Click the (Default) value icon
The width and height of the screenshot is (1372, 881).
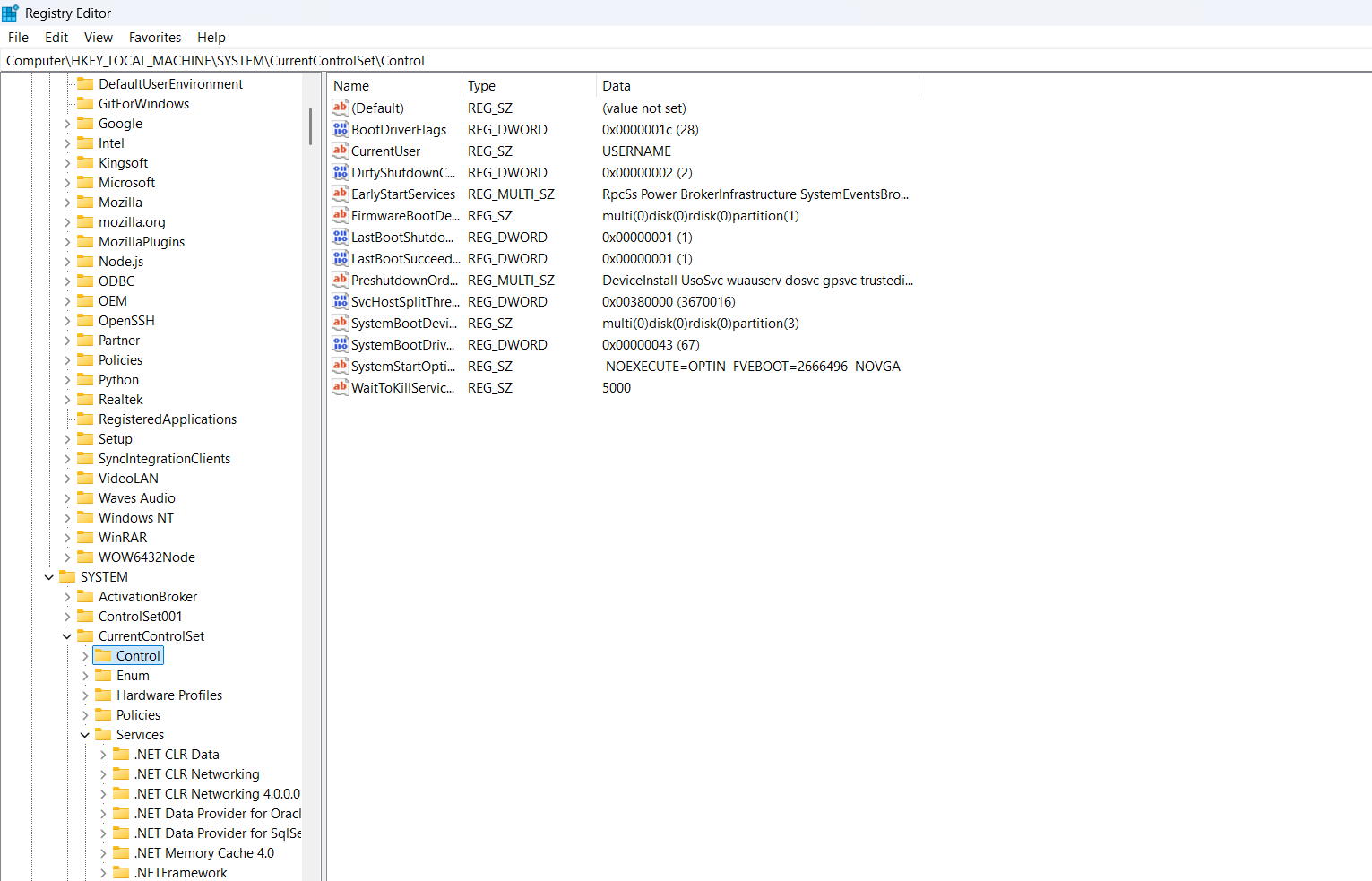point(341,108)
